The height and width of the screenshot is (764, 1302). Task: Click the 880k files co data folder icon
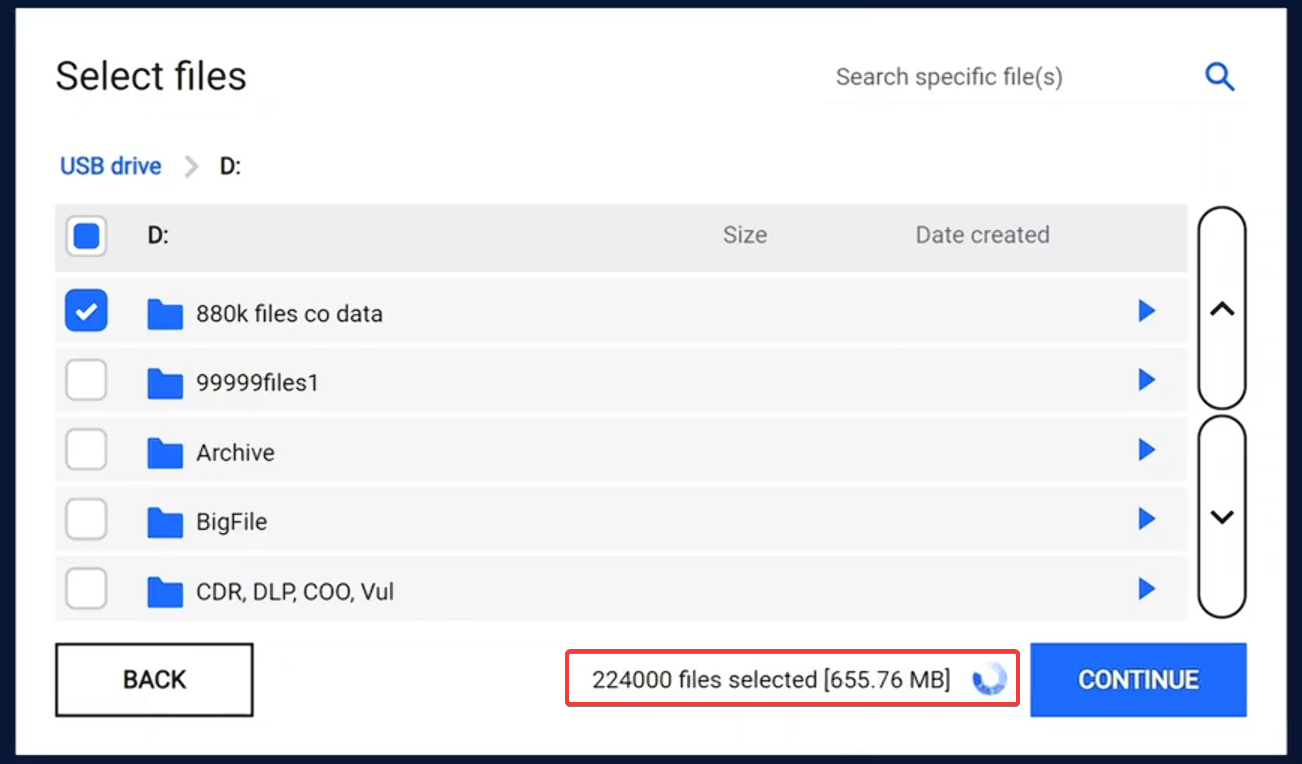point(165,314)
